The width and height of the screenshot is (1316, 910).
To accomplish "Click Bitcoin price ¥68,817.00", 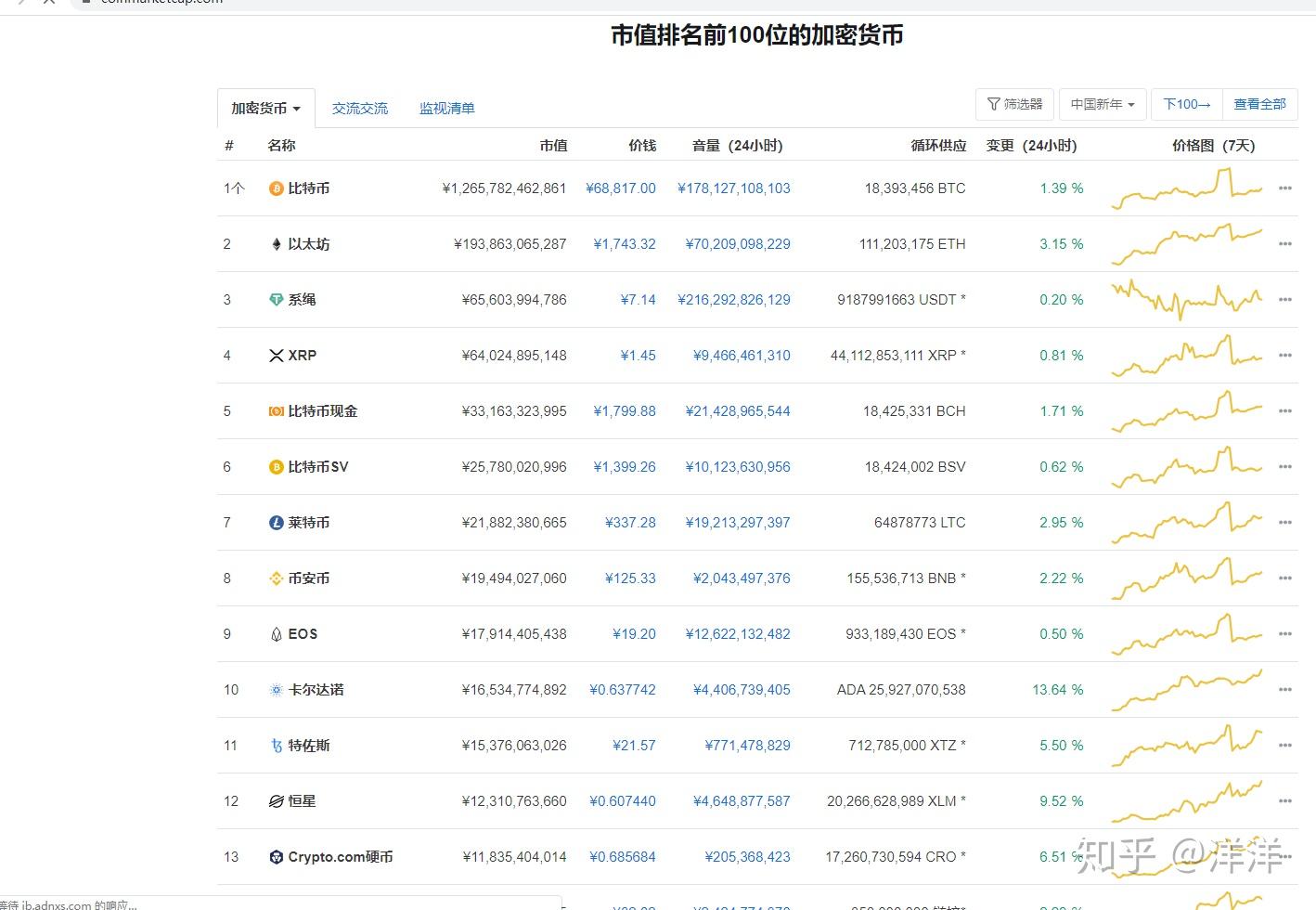I will click(621, 188).
